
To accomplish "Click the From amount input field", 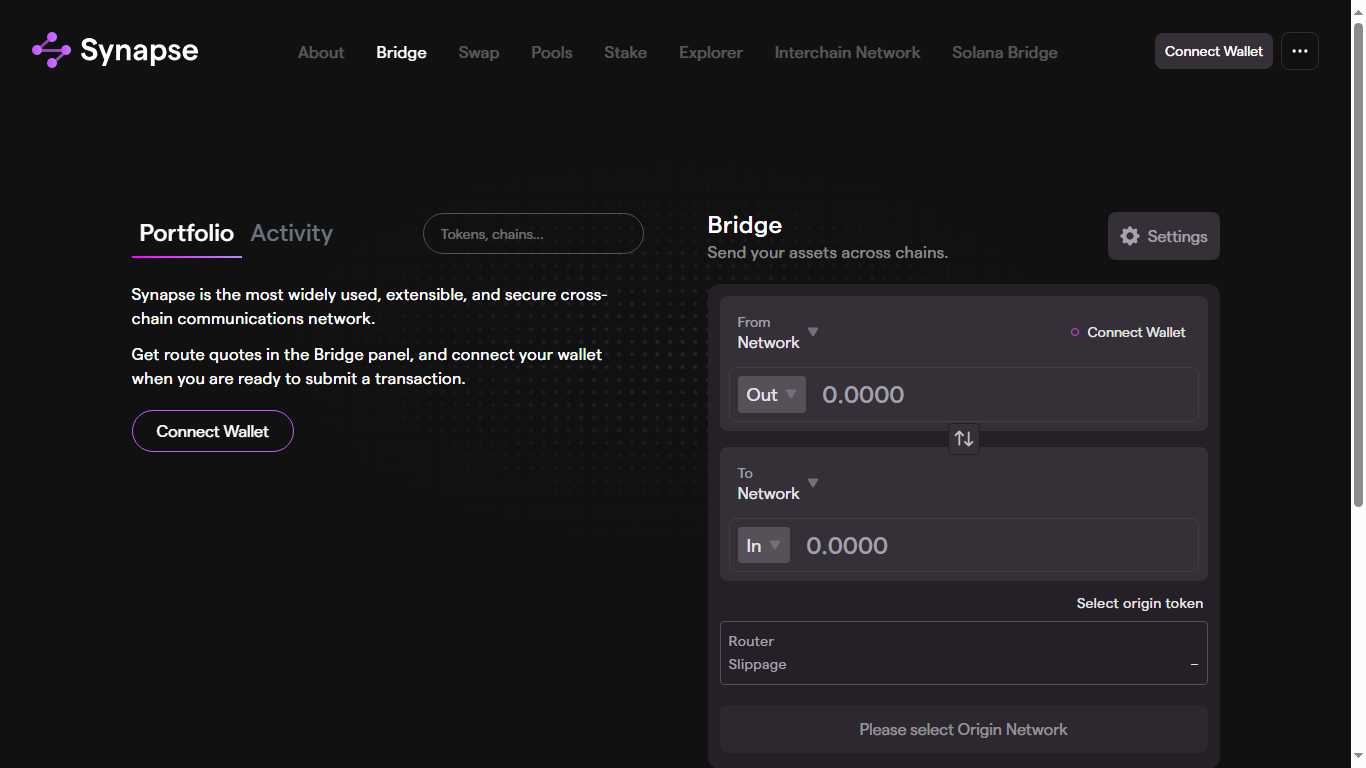I will 1000,395.
